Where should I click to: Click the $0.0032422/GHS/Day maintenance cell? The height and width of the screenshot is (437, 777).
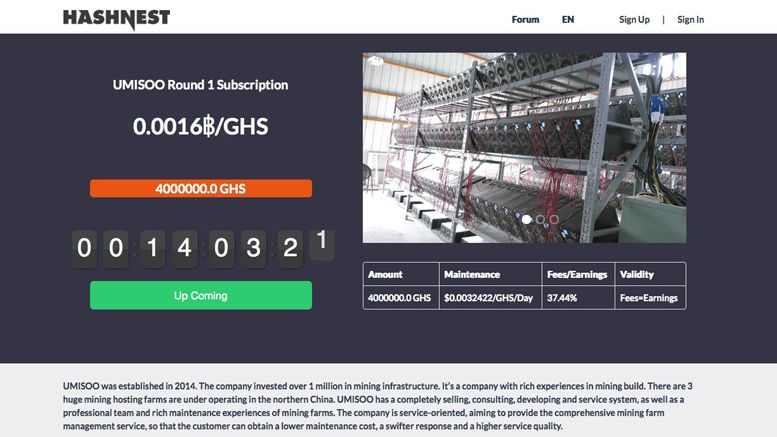[490, 298]
